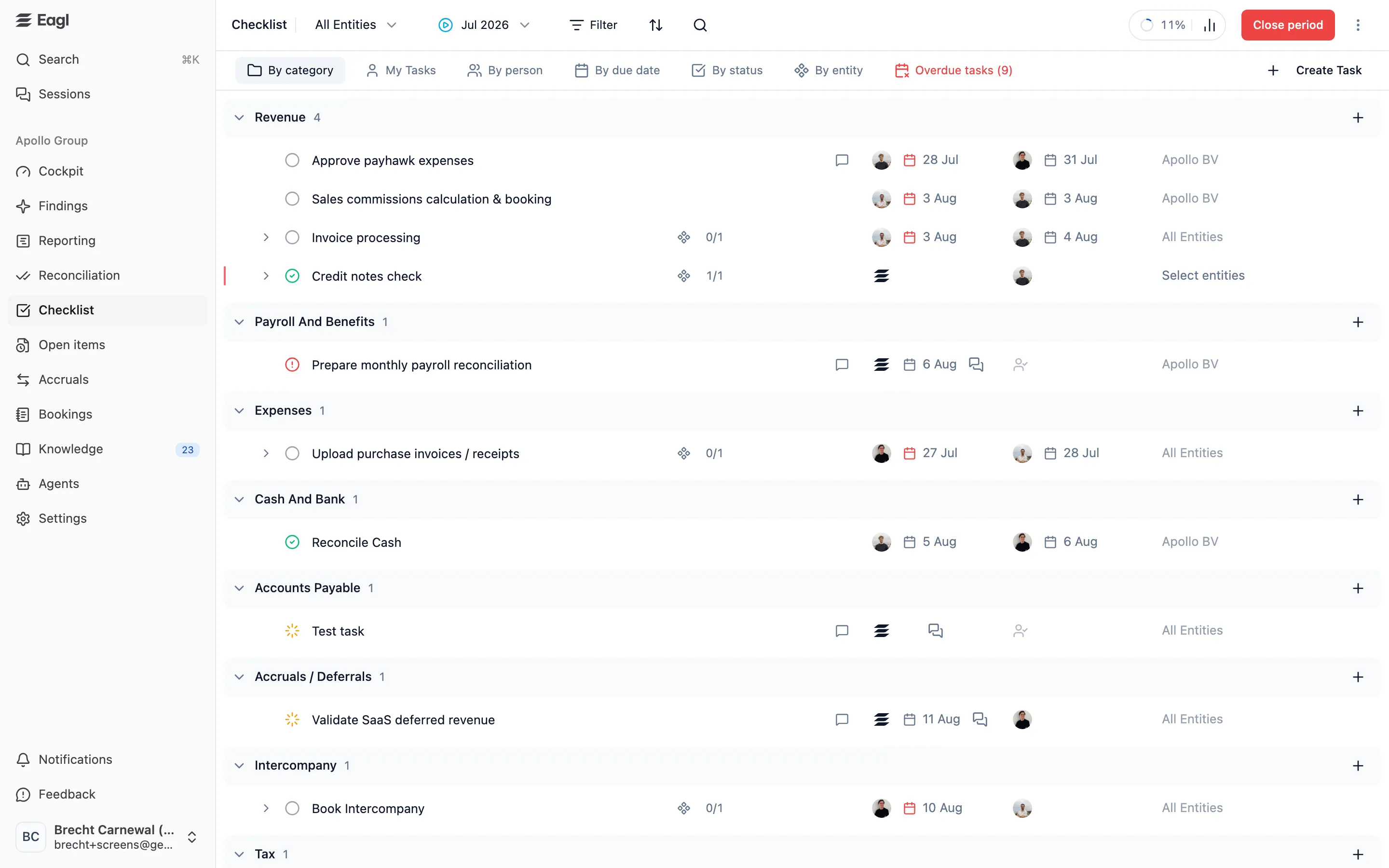Click the Close period button

[x=1287, y=25]
